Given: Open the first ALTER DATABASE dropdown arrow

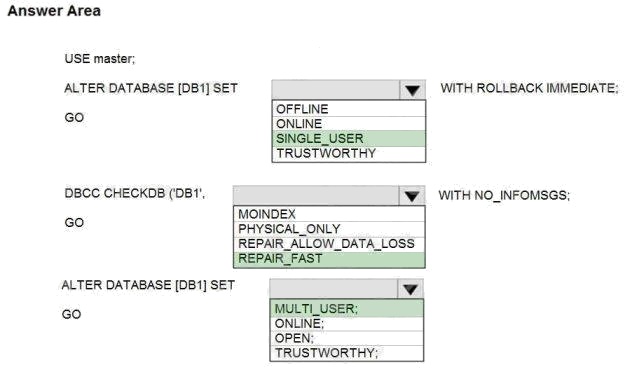Looking at the screenshot, I should (412, 90).
